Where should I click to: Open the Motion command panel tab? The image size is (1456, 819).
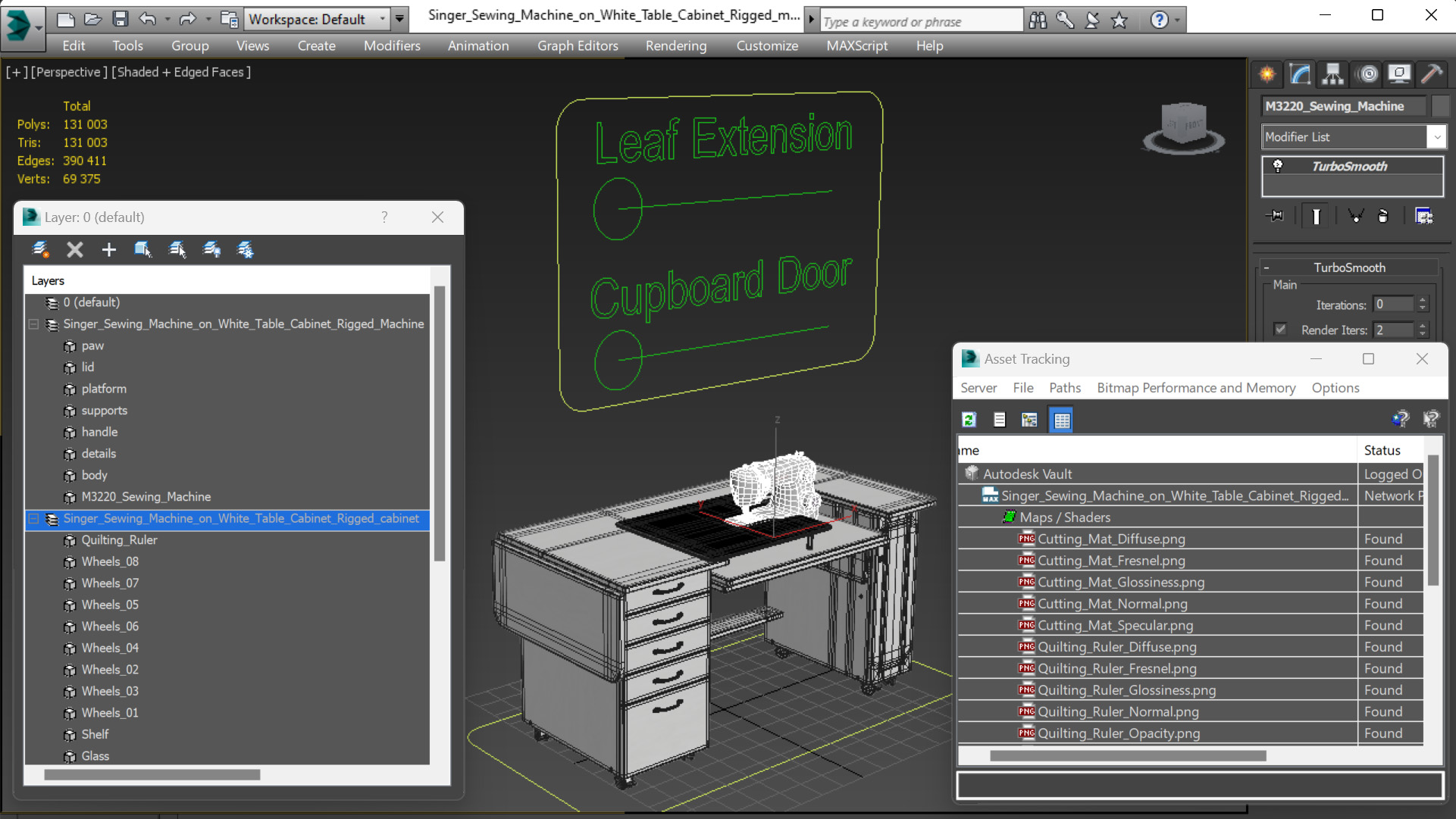[1368, 74]
